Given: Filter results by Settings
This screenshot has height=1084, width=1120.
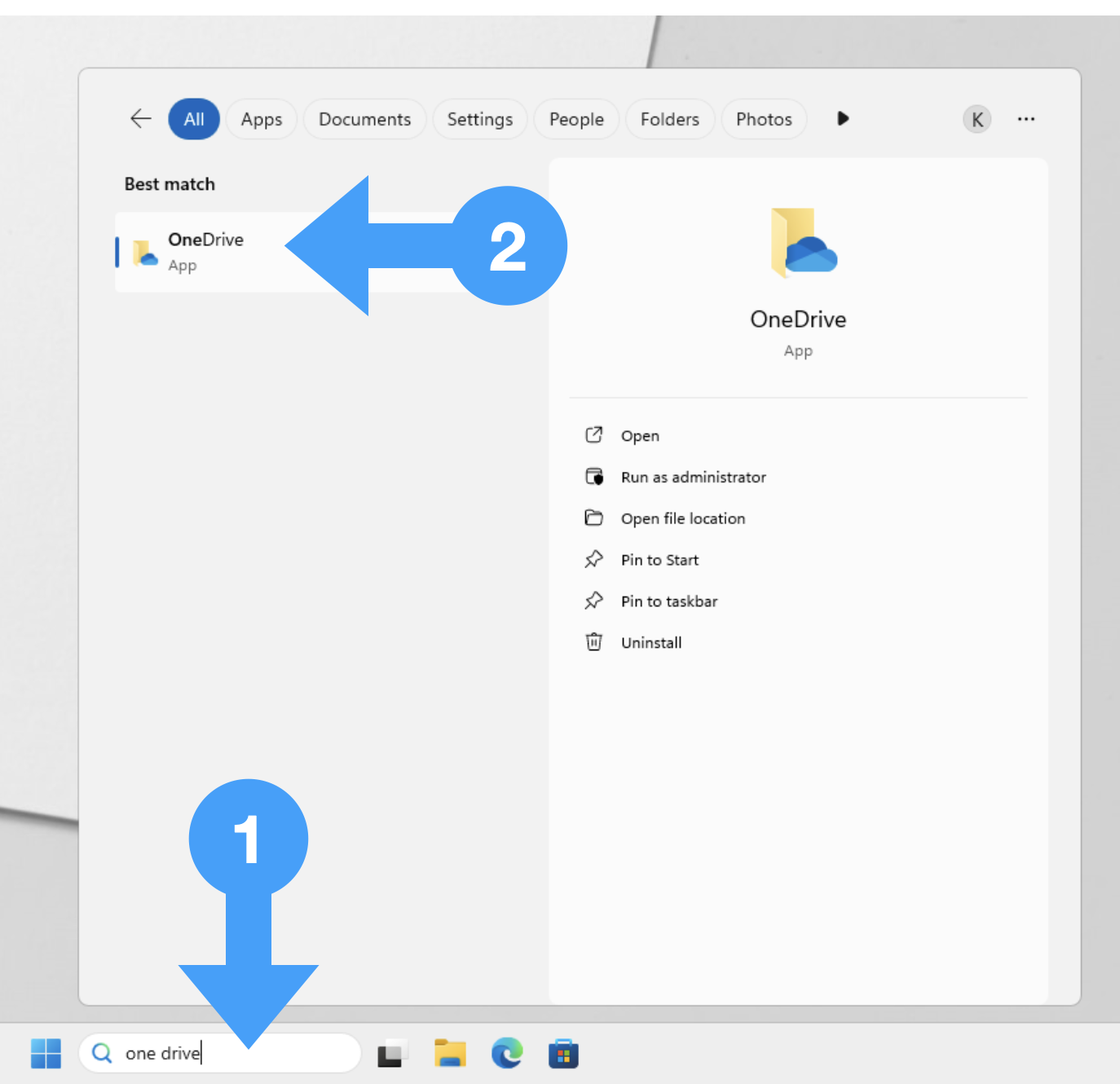Looking at the screenshot, I should 479,119.
